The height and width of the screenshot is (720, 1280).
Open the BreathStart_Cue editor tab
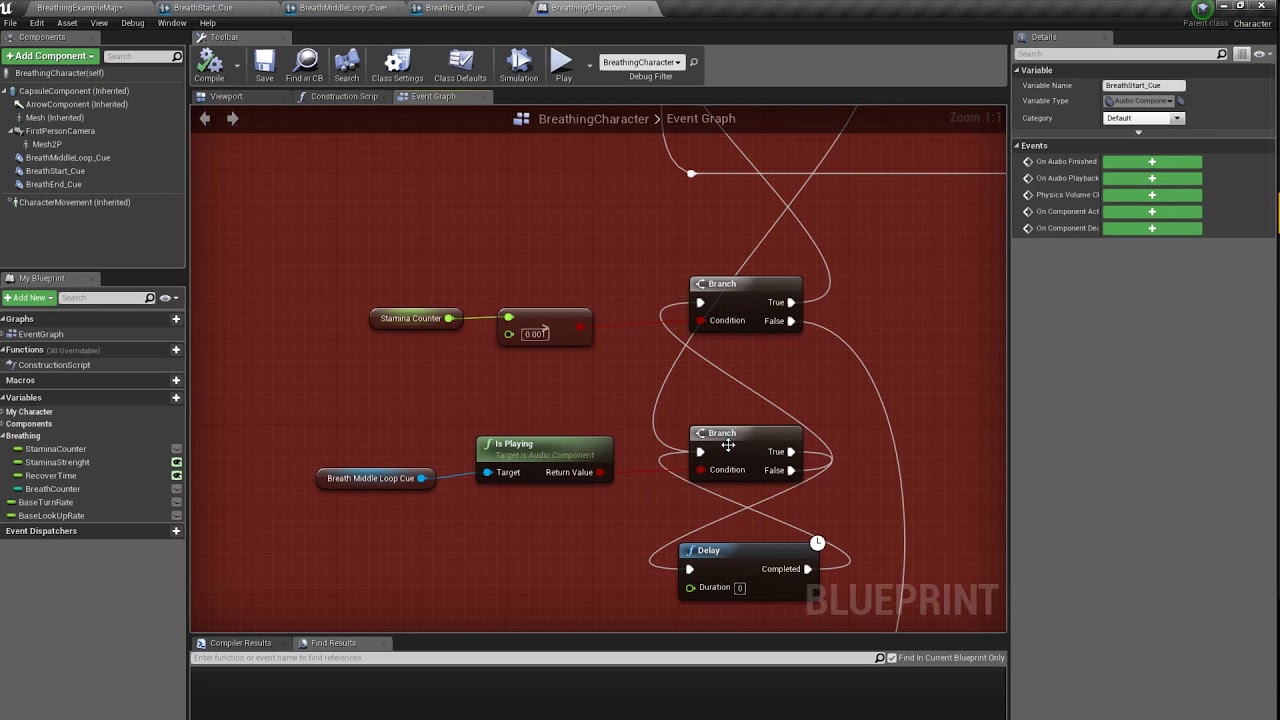pyautogui.click(x=203, y=8)
